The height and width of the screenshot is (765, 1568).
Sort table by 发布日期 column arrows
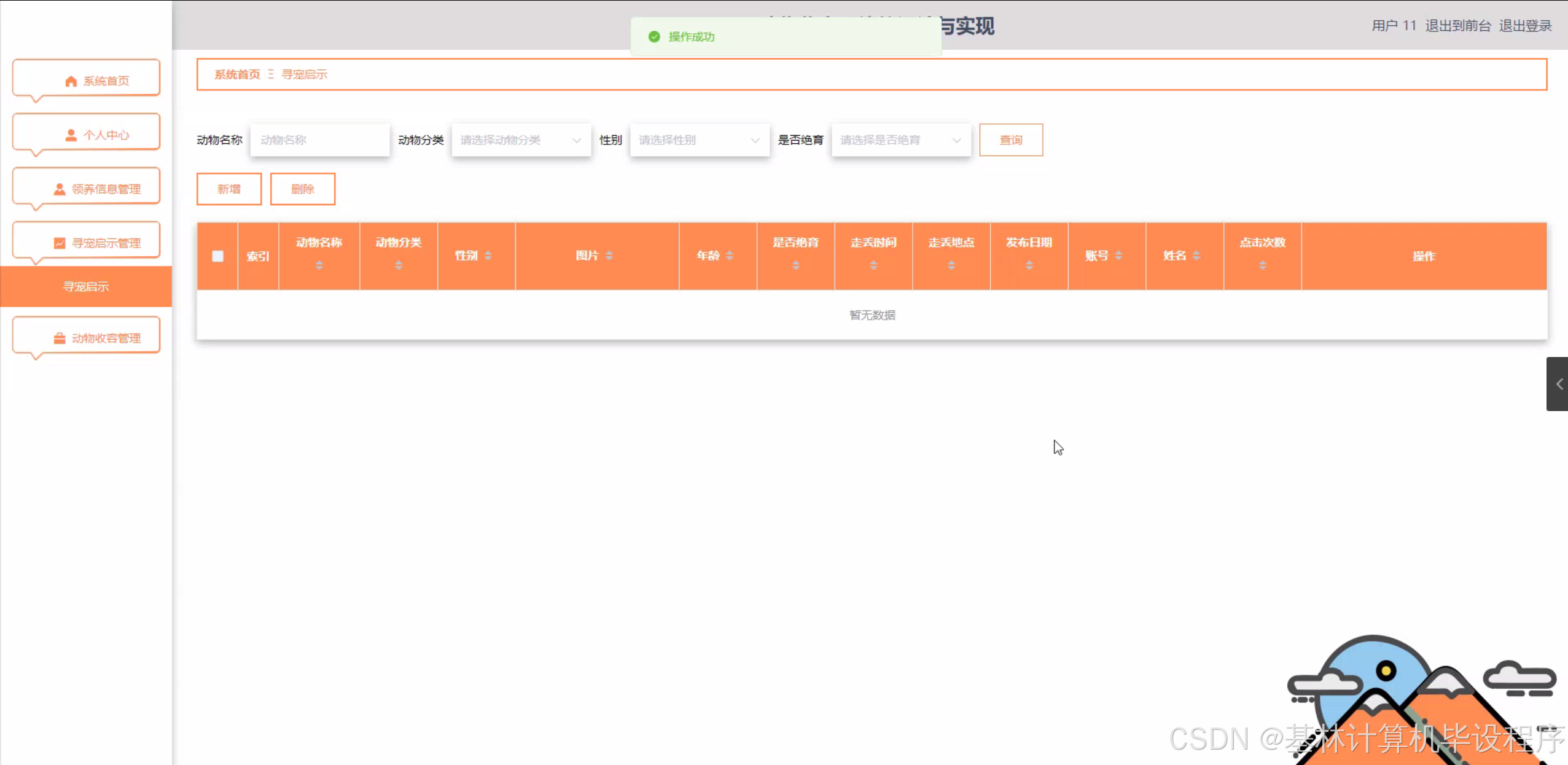[1029, 265]
